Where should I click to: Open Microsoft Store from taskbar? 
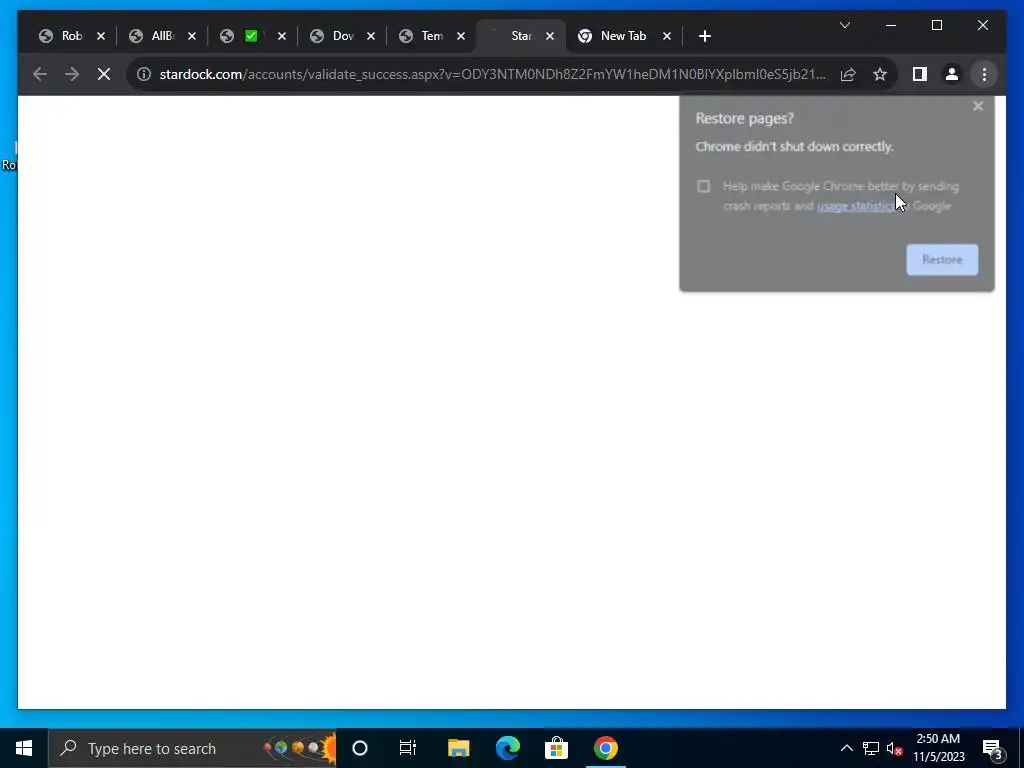pos(556,748)
